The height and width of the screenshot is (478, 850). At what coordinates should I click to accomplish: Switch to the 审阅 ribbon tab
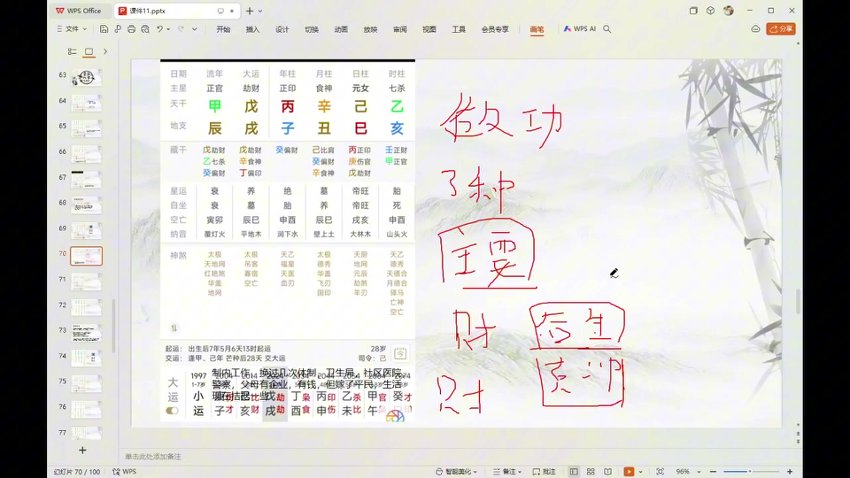click(x=400, y=29)
